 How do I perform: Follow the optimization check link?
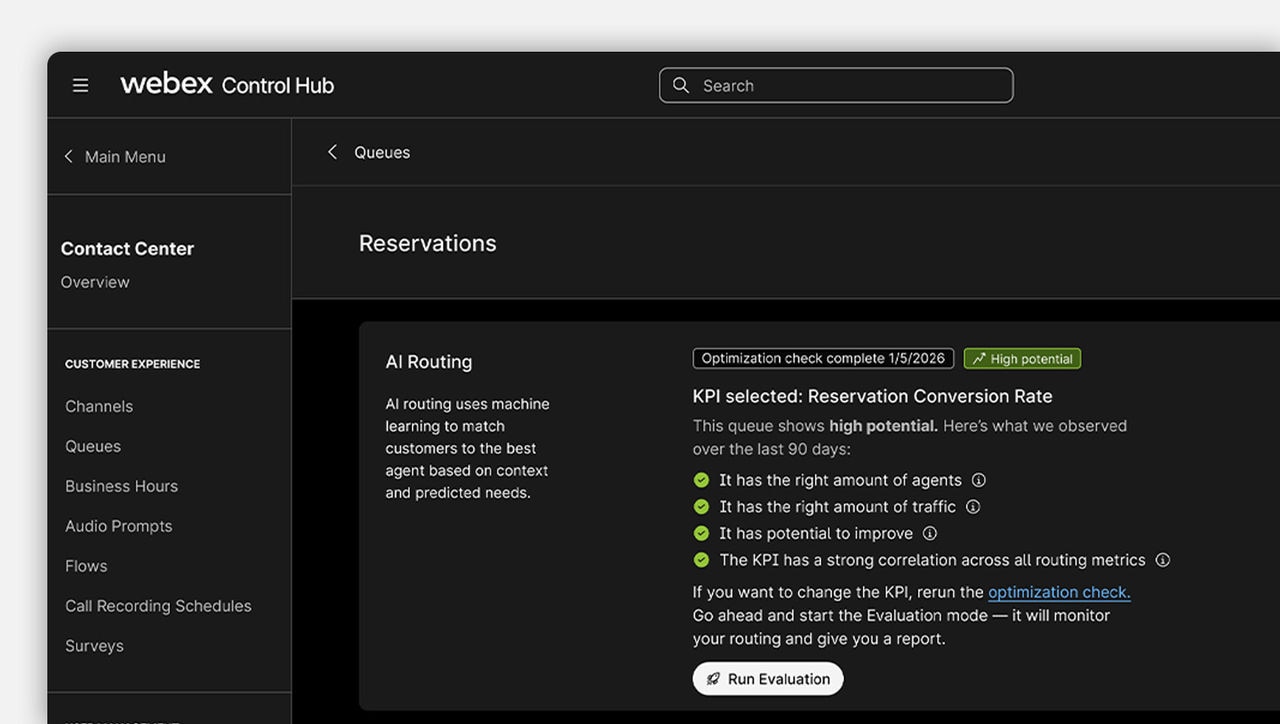[1059, 592]
